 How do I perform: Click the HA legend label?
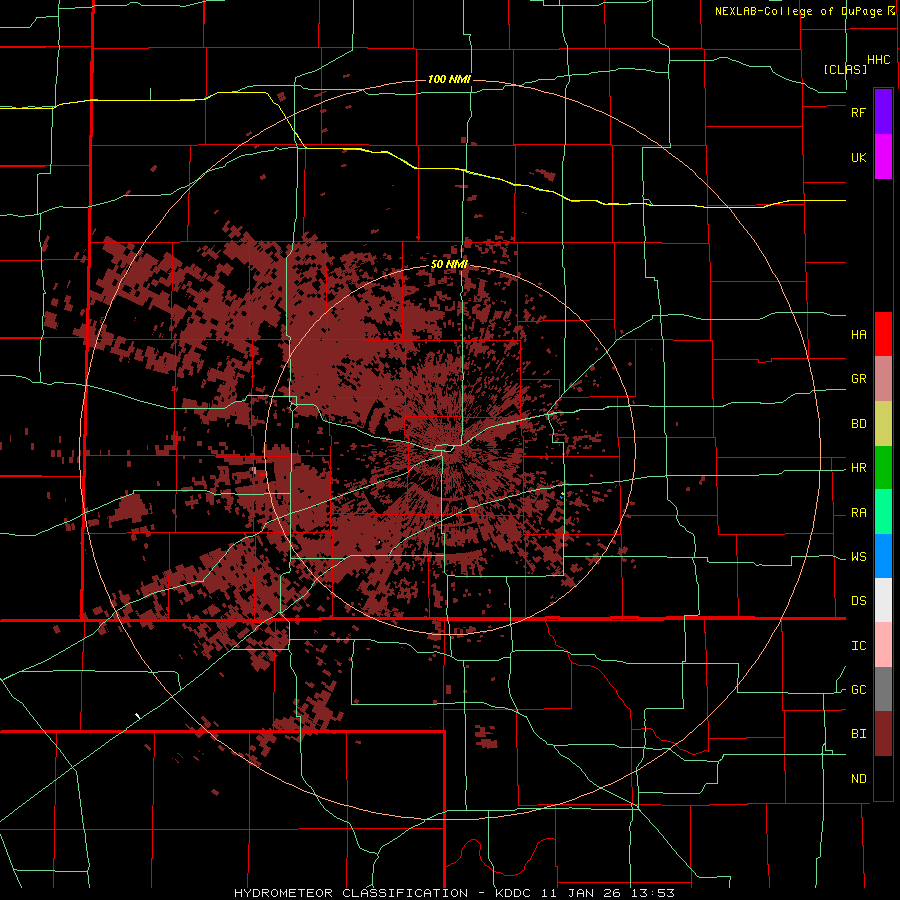(x=858, y=334)
